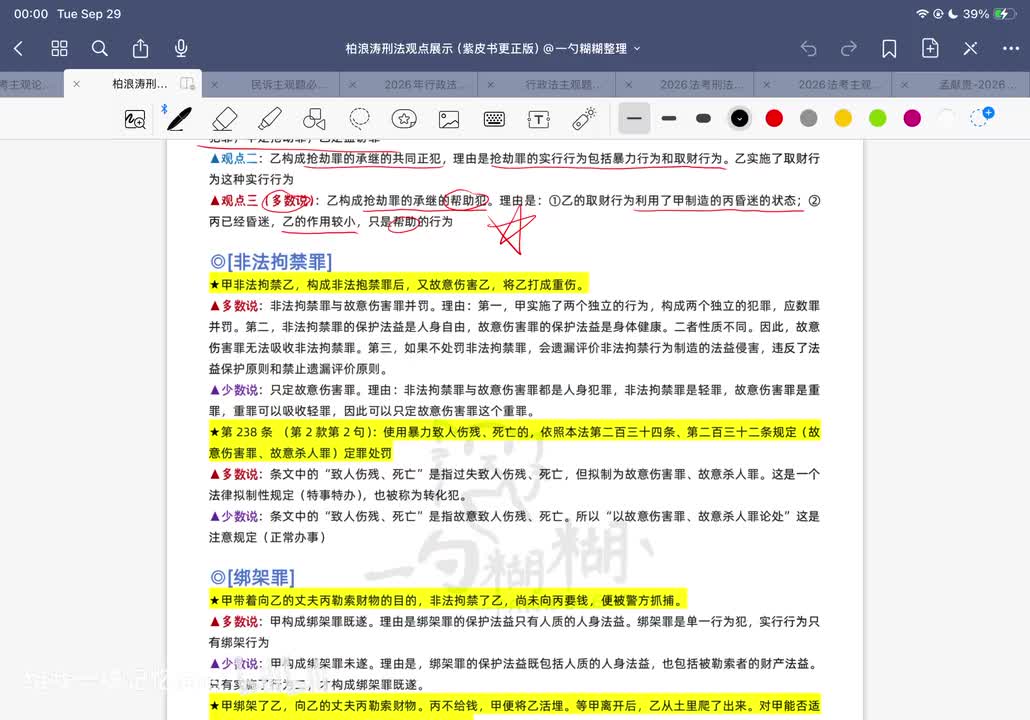Tap the highlighted line starting ★第 238 条
This screenshot has width=1030, height=720.
pos(514,442)
